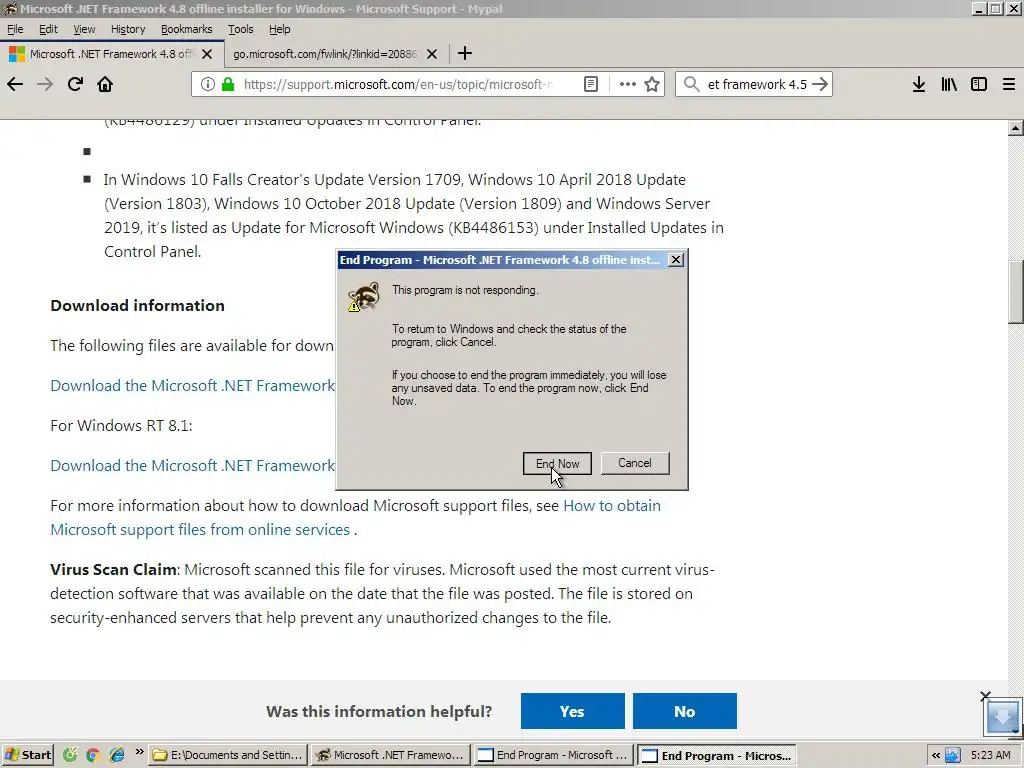Close the End Program dialog
The image size is (1024, 768).
[676, 260]
